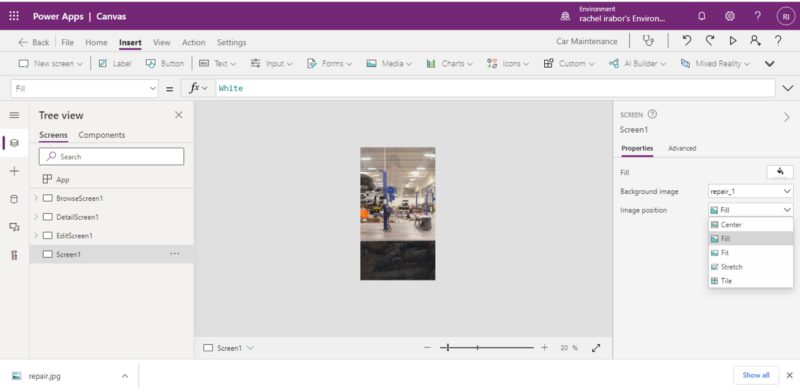Adjust the canvas zoom slider
This screenshot has height=392, width=800.
pyautogui.click(x=487, y=348)
